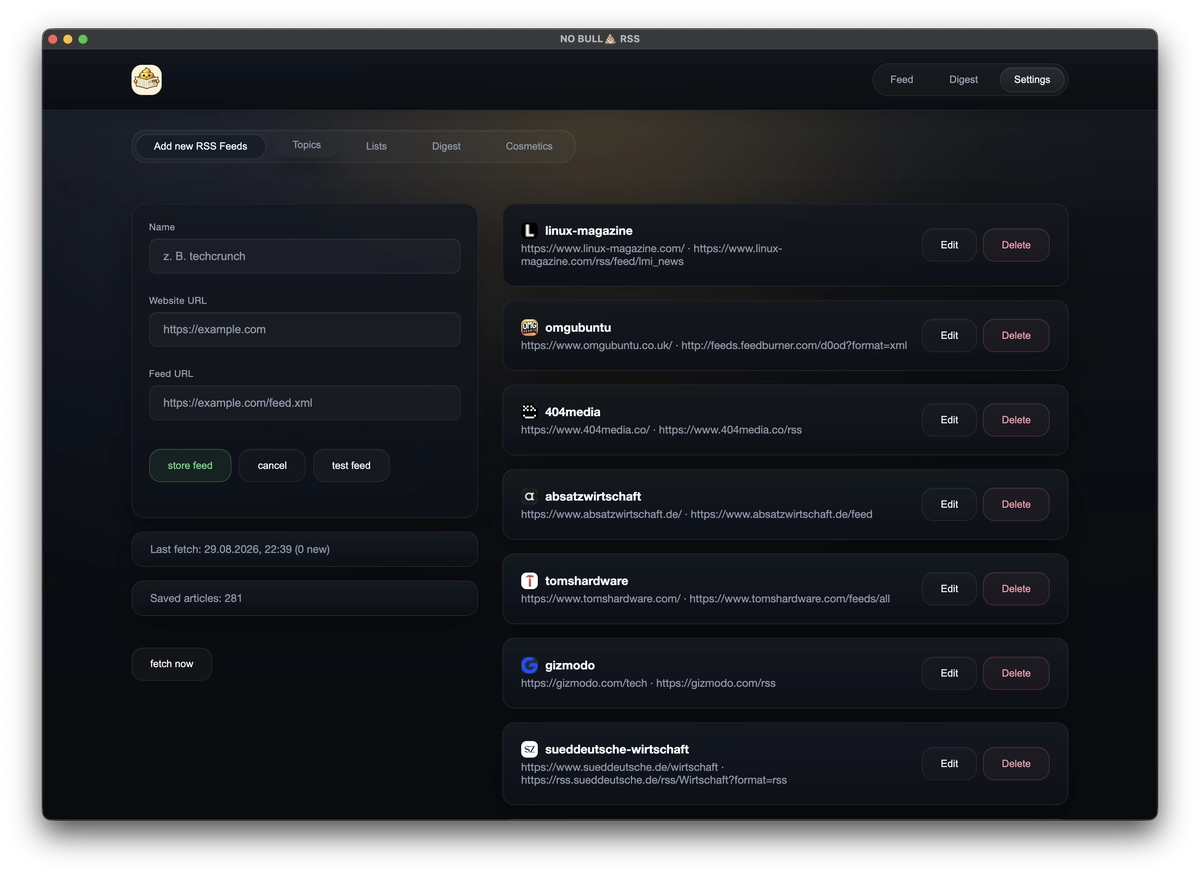The image size is (1200, 876).
Task: Edit the linux-magazine feed
Action: (x=949, y=245)
